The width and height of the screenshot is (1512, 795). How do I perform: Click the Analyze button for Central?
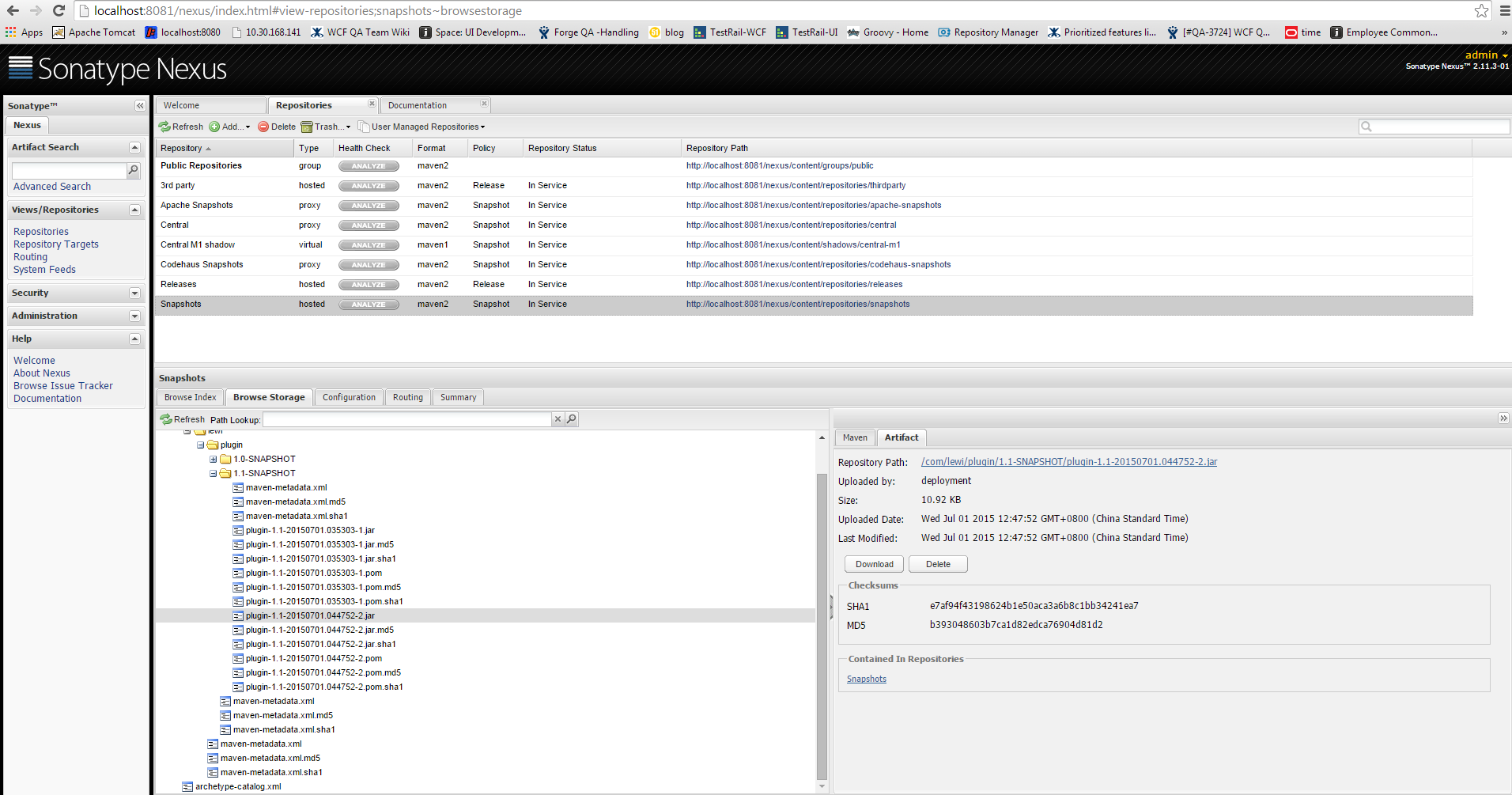(x=369, y=225)
